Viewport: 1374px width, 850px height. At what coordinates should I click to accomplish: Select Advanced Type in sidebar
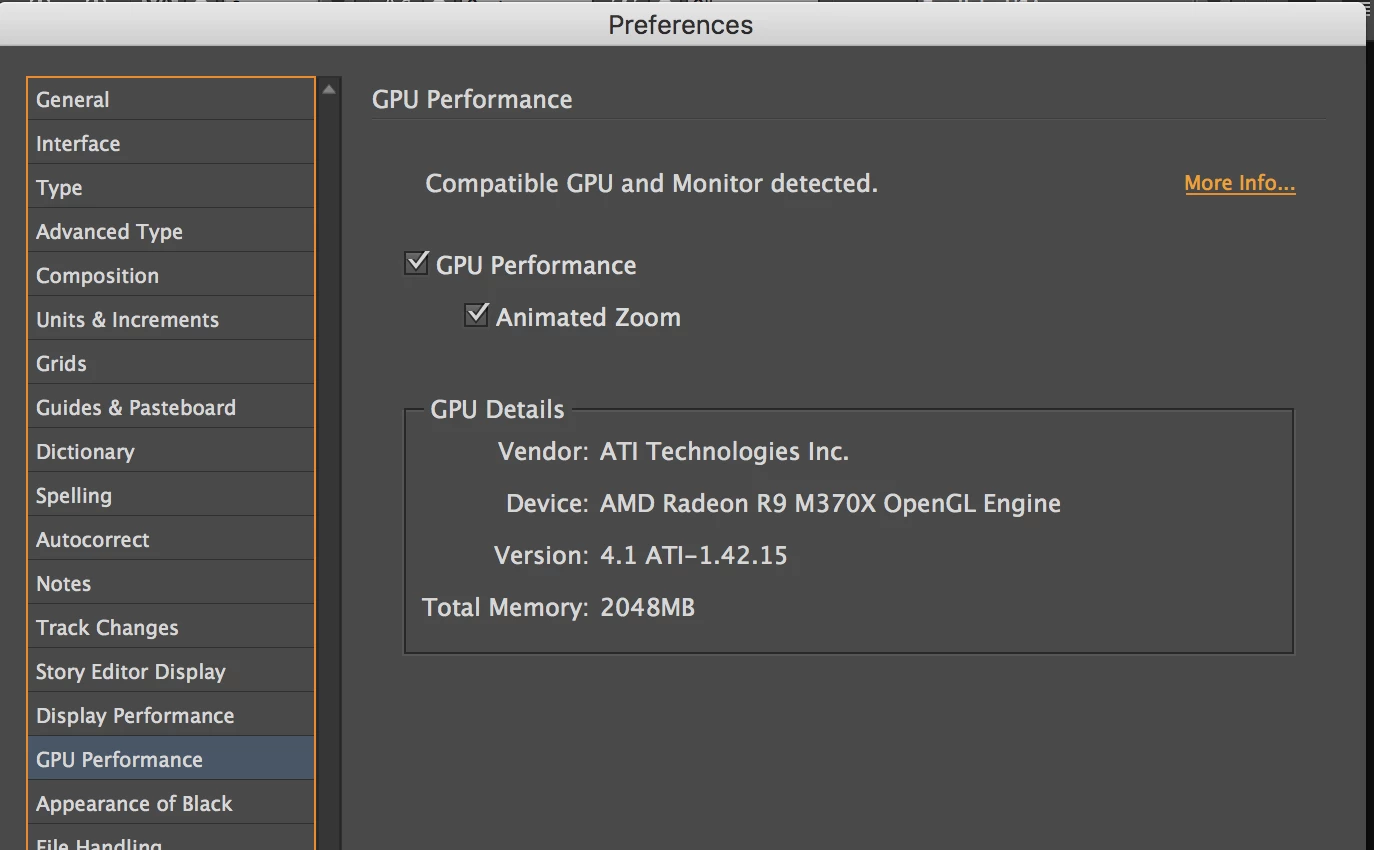(x=109, y=232)
